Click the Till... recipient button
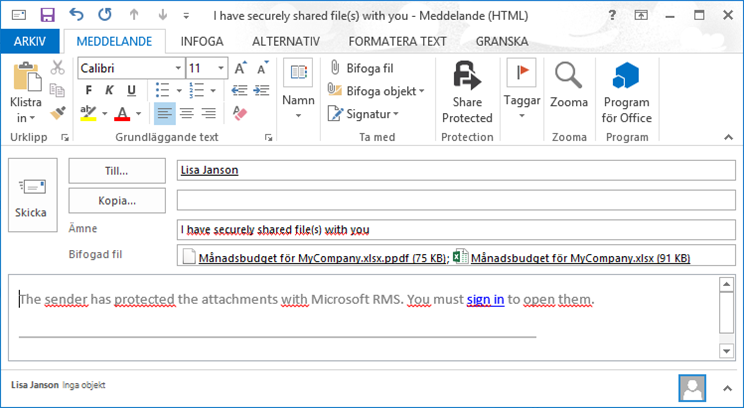Screen dimensions: 744x408 tap(117, 170)
